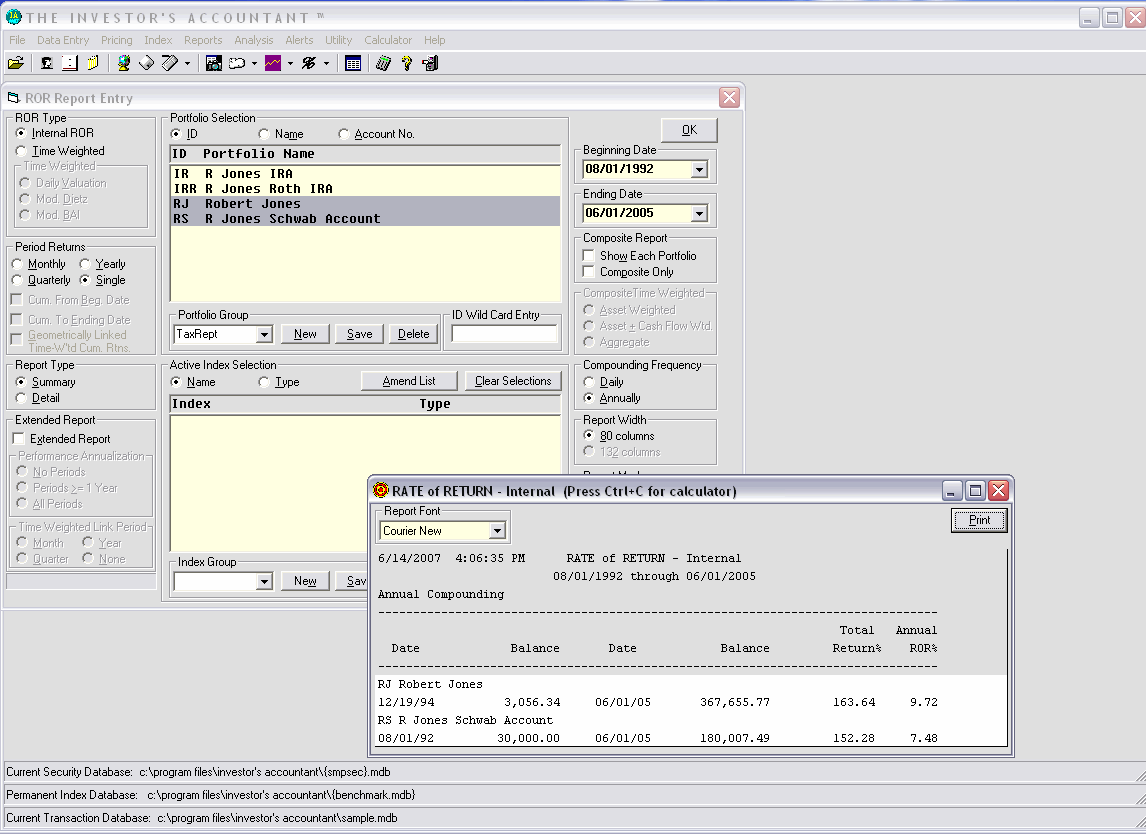1146x834 pixels.
Task: Select the Time Weighted ROR type
Action: pyautogui.click(x=22, y=151)
